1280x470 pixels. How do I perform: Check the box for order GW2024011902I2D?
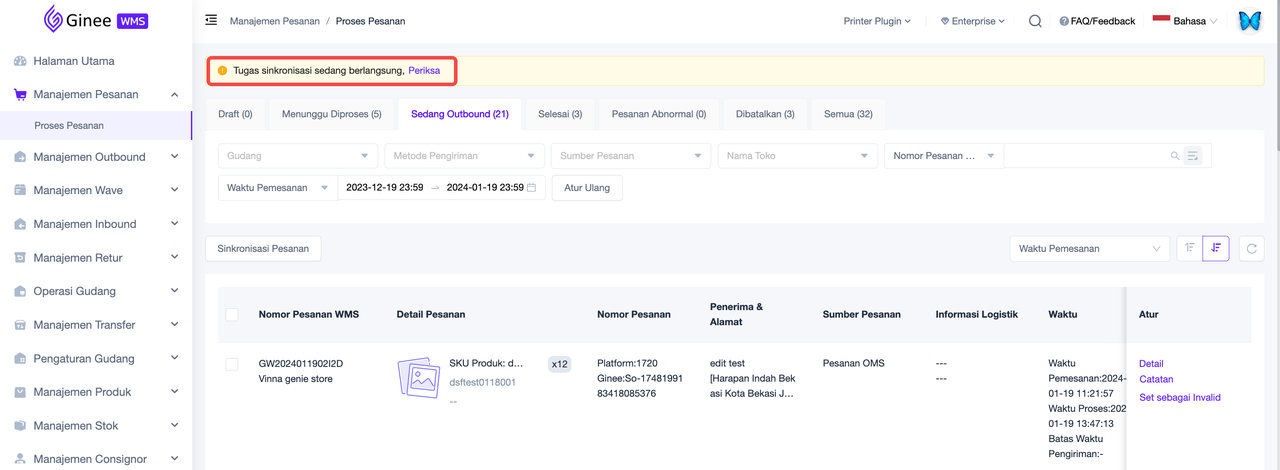pos(232,364)
